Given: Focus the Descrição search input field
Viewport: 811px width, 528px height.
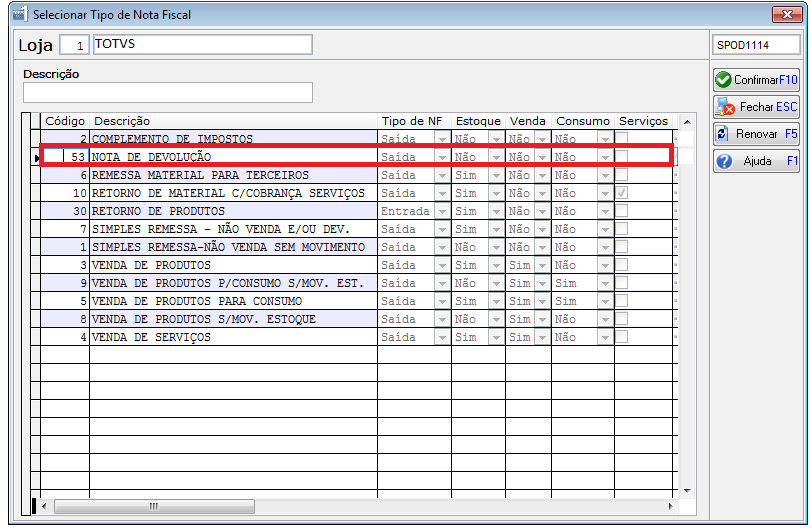Looking at the screenshot, I should pos(168,93).
